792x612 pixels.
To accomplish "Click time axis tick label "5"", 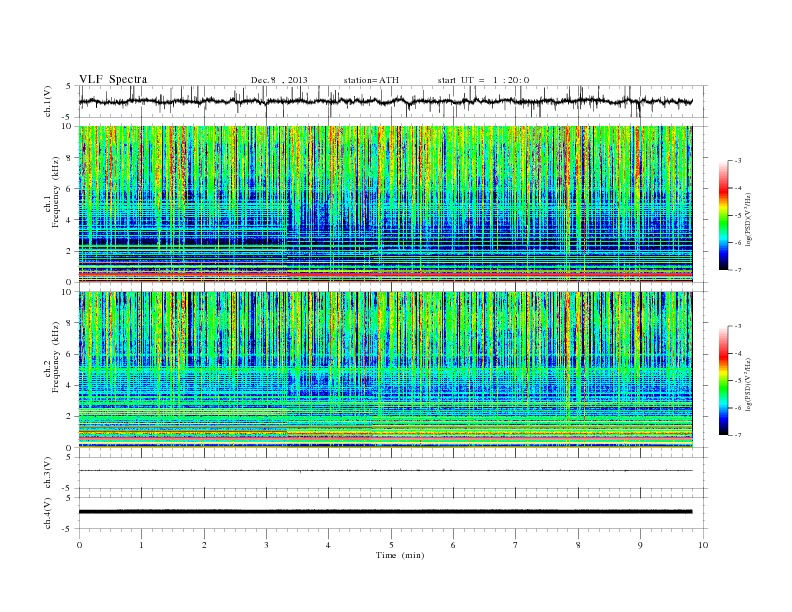I will [391, 545].
